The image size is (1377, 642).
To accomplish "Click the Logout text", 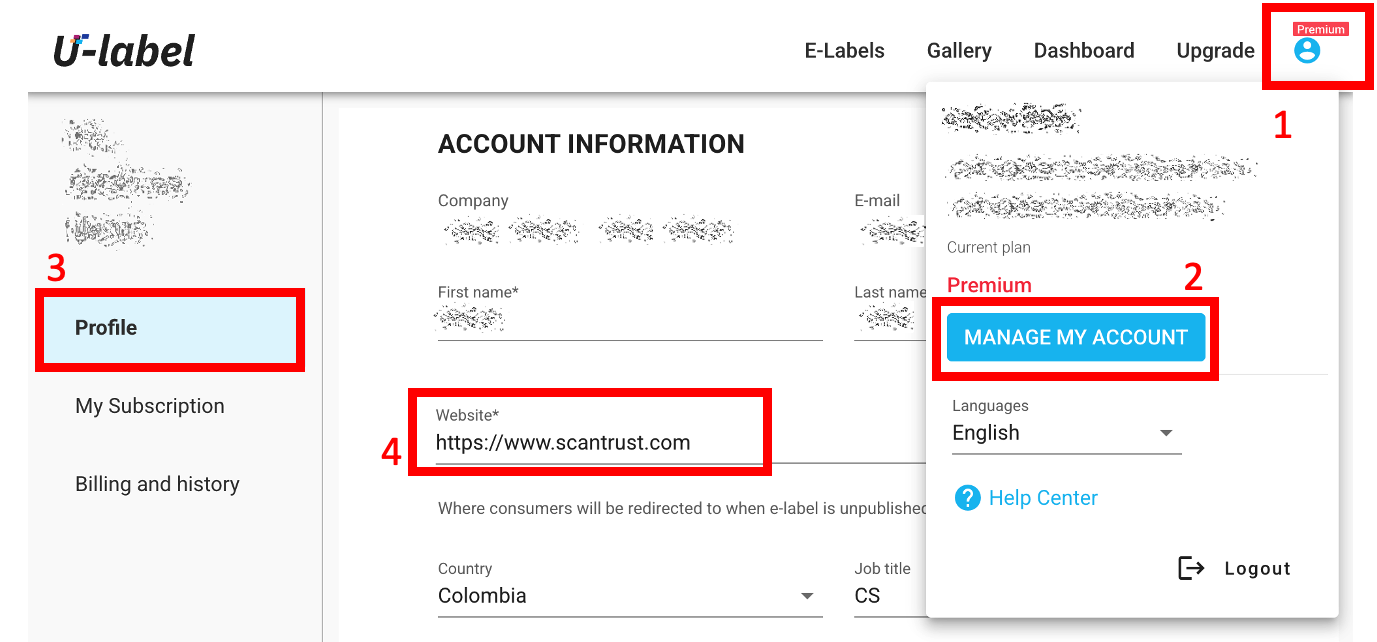I will click(x=1257, y=569).
